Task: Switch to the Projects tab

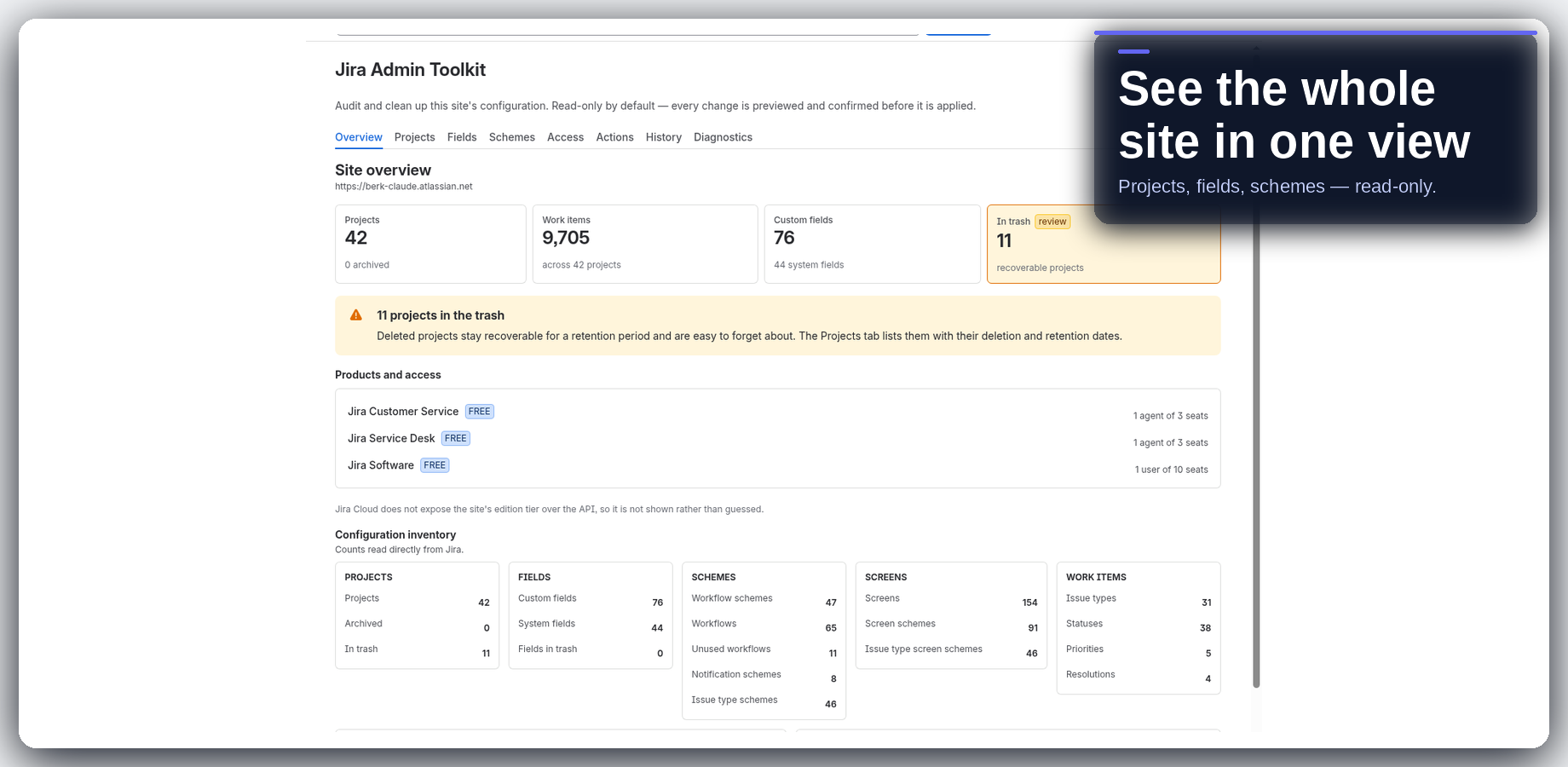Action: [x=414, y=137]
